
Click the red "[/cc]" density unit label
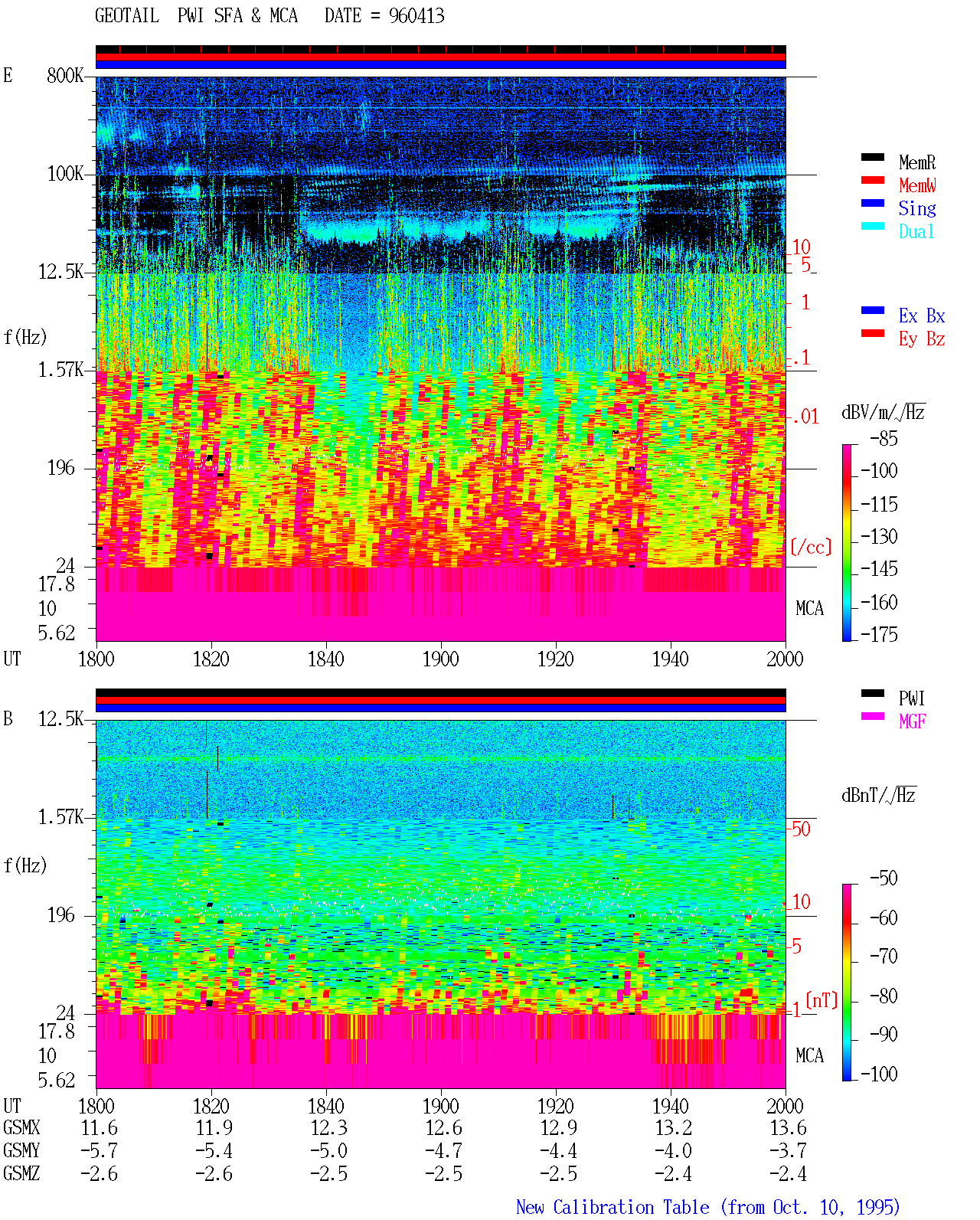pos(811,547)
